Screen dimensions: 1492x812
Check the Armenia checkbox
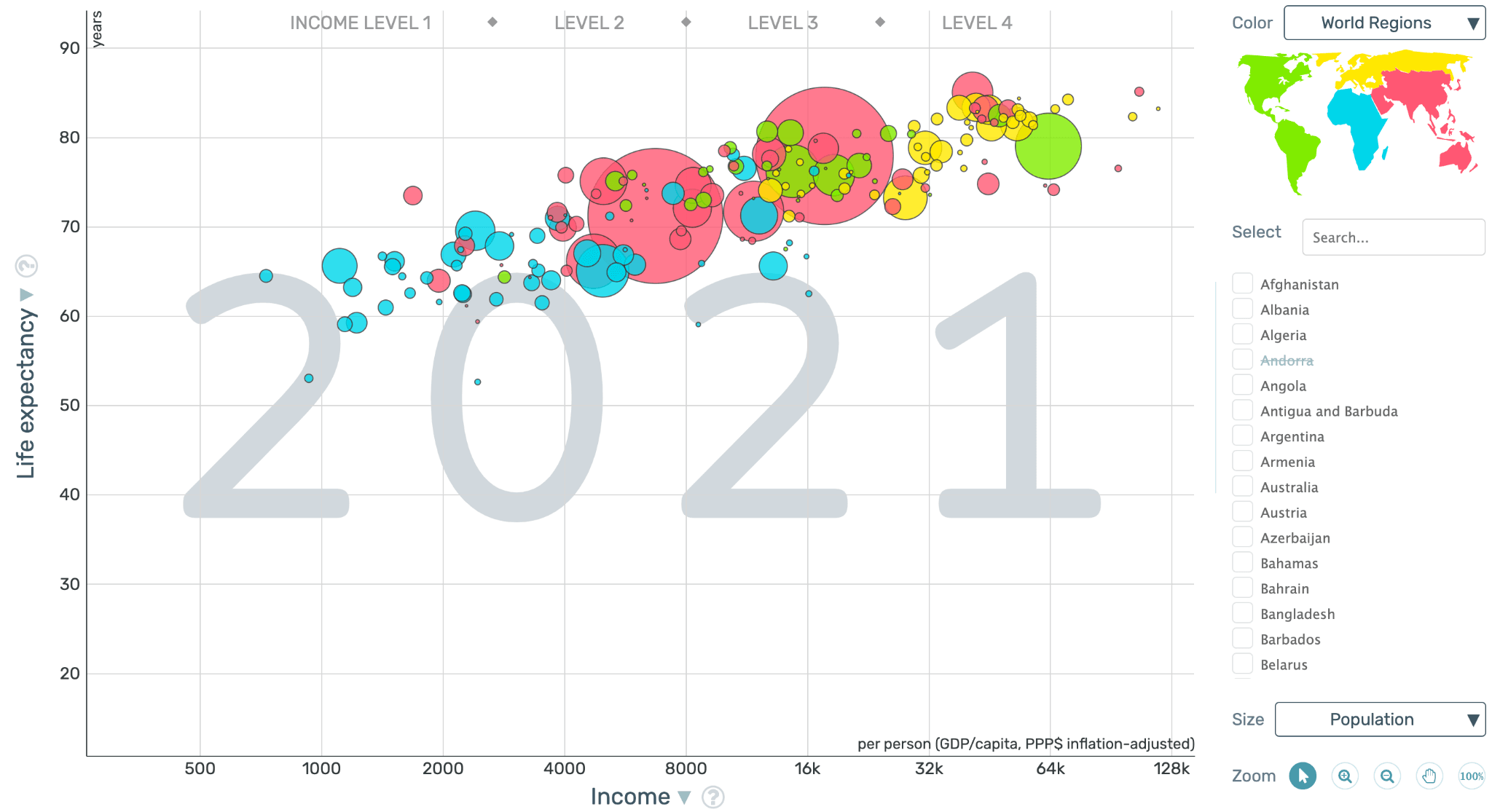(1242, 461)
